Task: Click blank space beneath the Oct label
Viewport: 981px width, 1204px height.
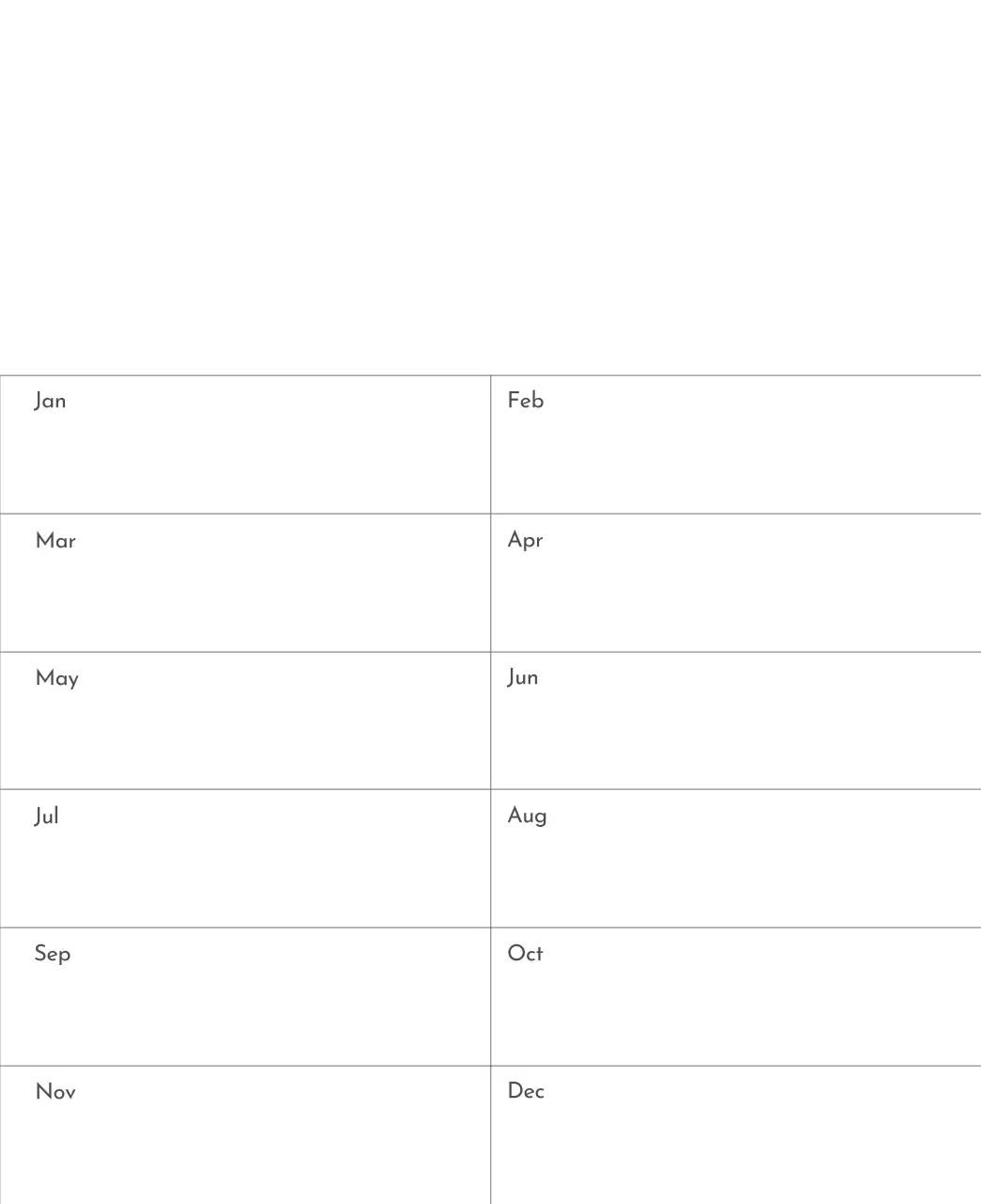Action: coord(734,1016)
